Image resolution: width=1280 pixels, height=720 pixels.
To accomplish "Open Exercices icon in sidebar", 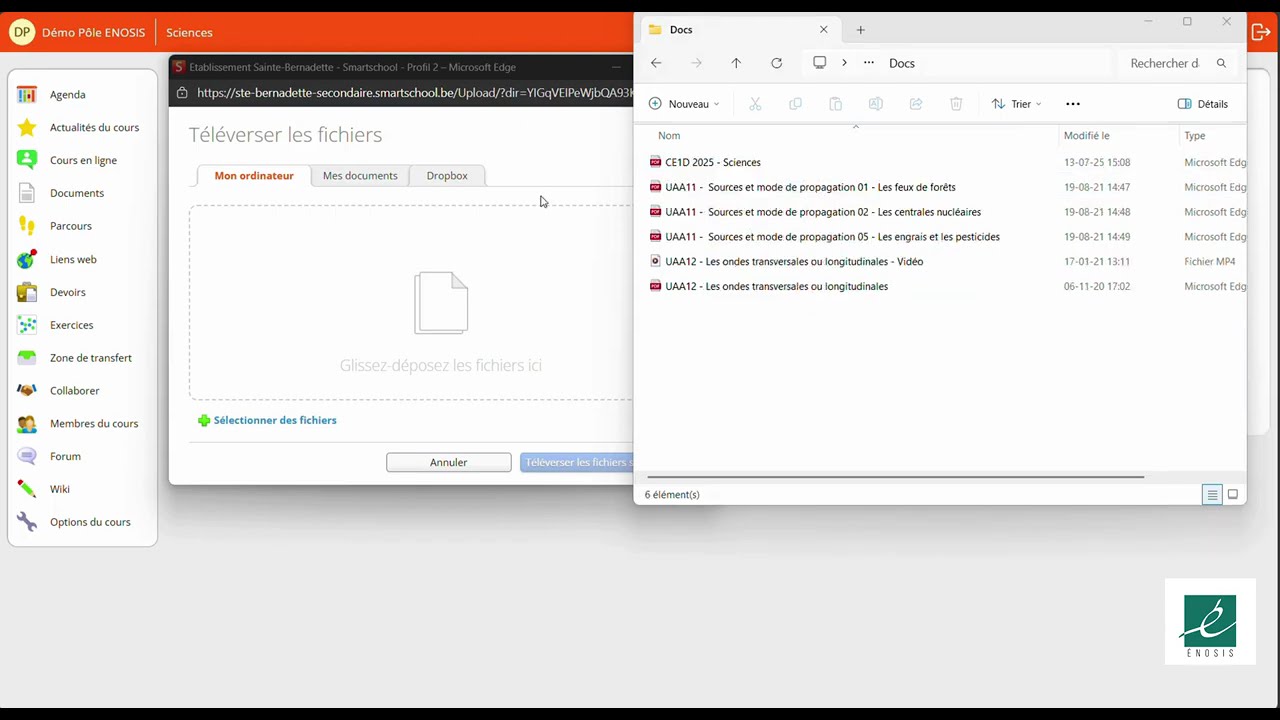I will [27, 325].
